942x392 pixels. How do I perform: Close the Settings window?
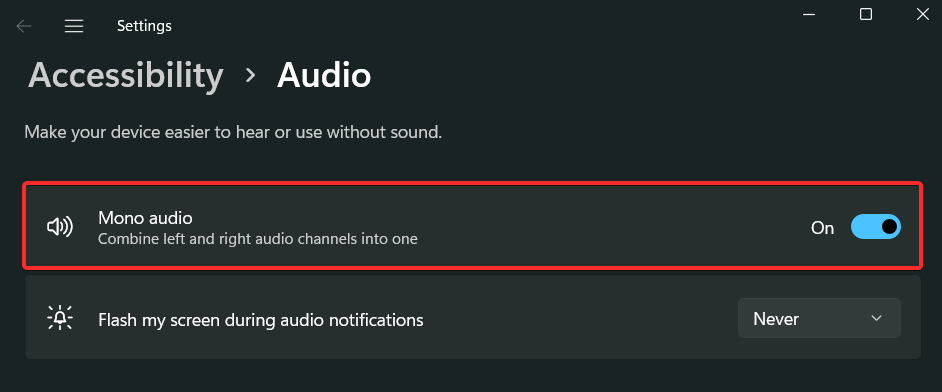click(922, 14)
